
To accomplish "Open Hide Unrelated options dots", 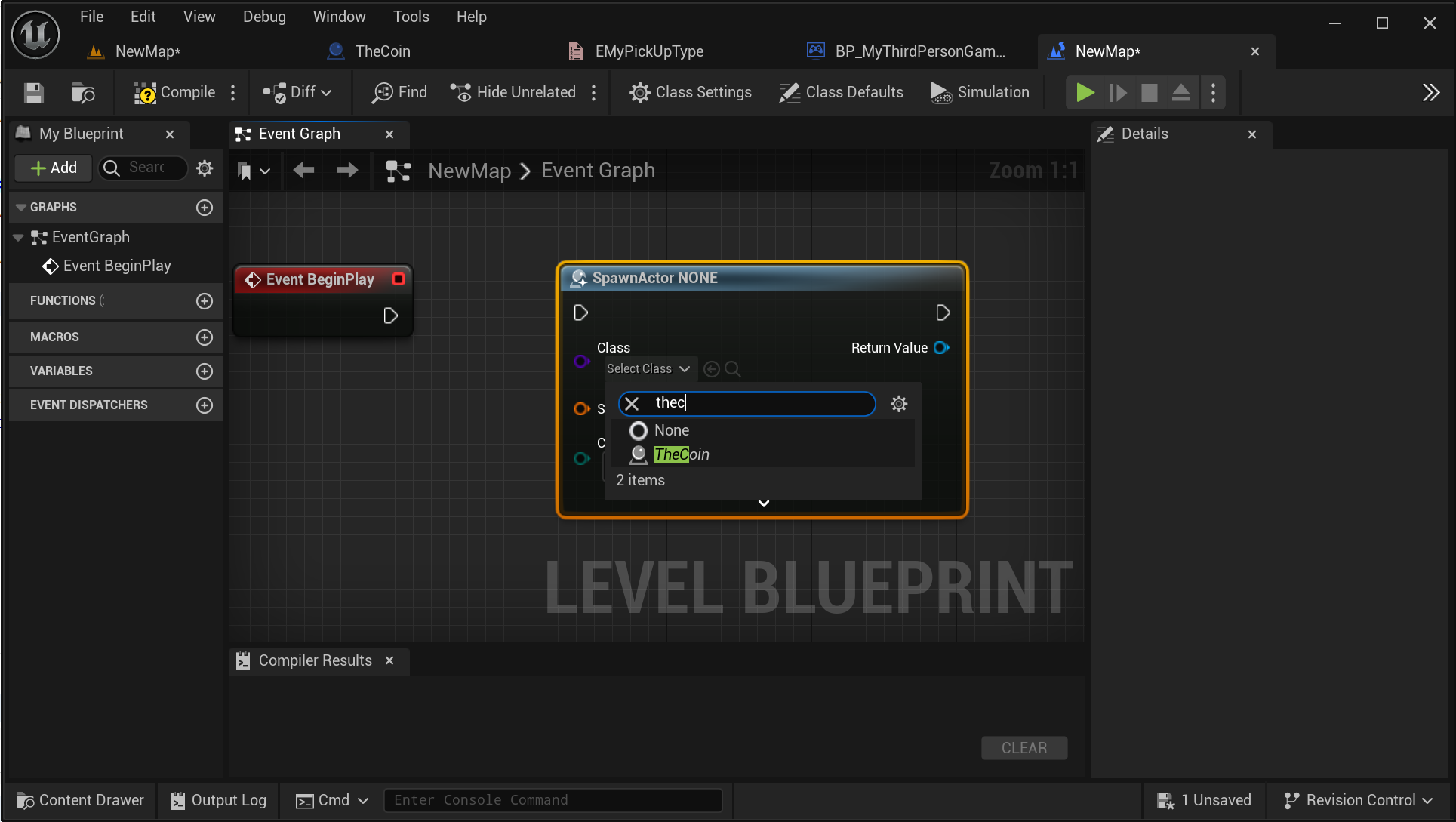I will 594,92.
